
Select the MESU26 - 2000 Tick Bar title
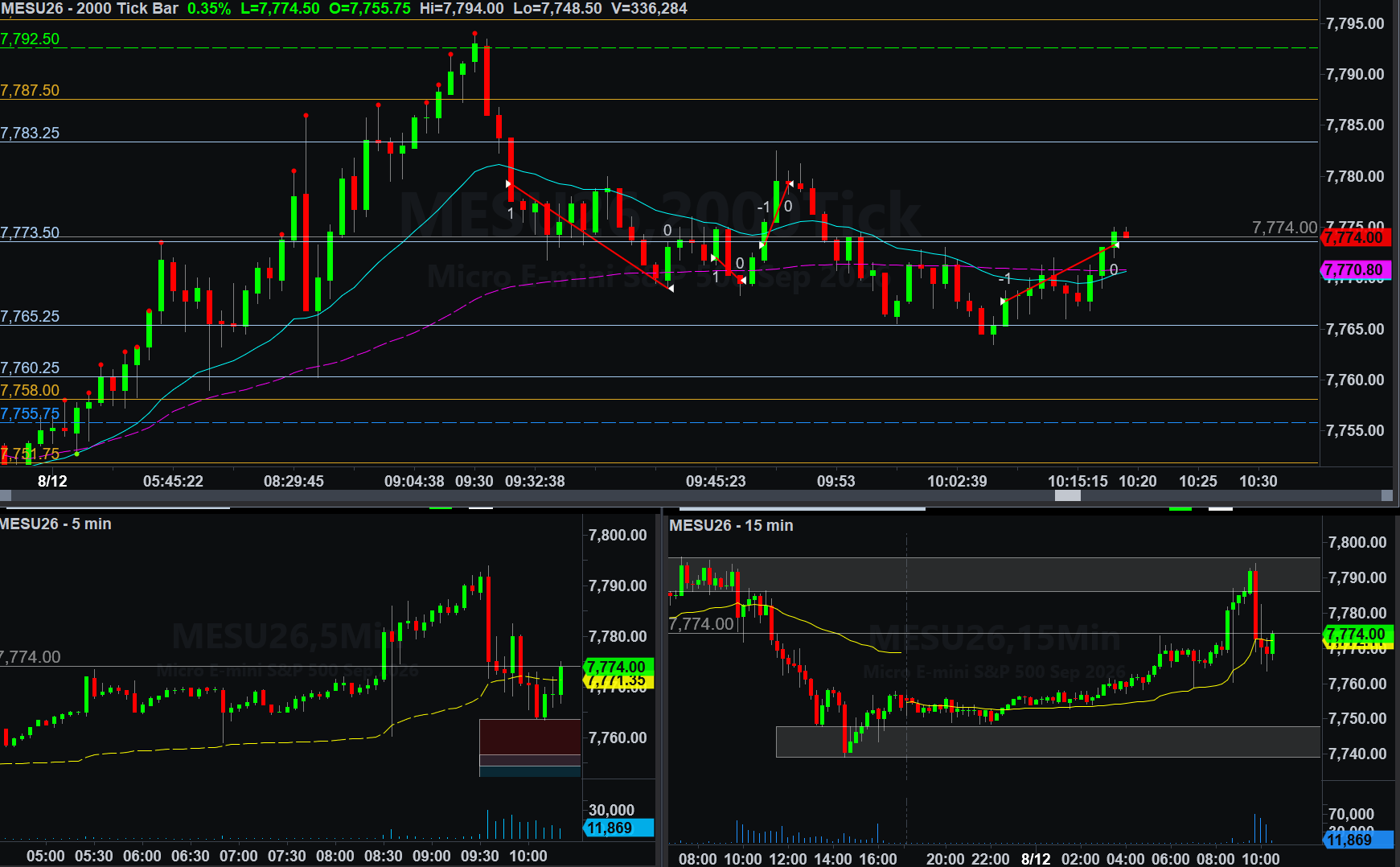(x=89, y=9)
